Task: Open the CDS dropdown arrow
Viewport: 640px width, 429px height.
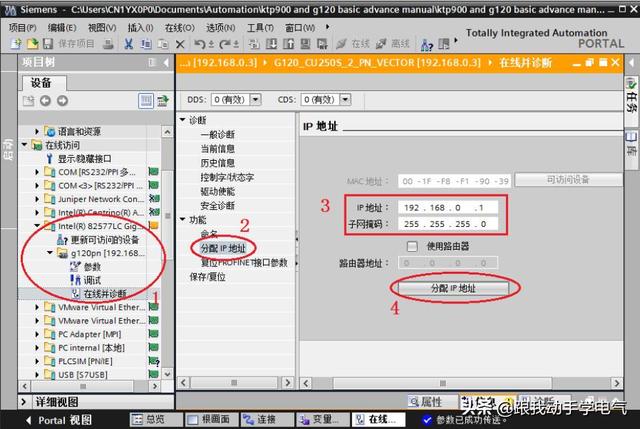Action: pyautogui.click(x=345, y=99)
